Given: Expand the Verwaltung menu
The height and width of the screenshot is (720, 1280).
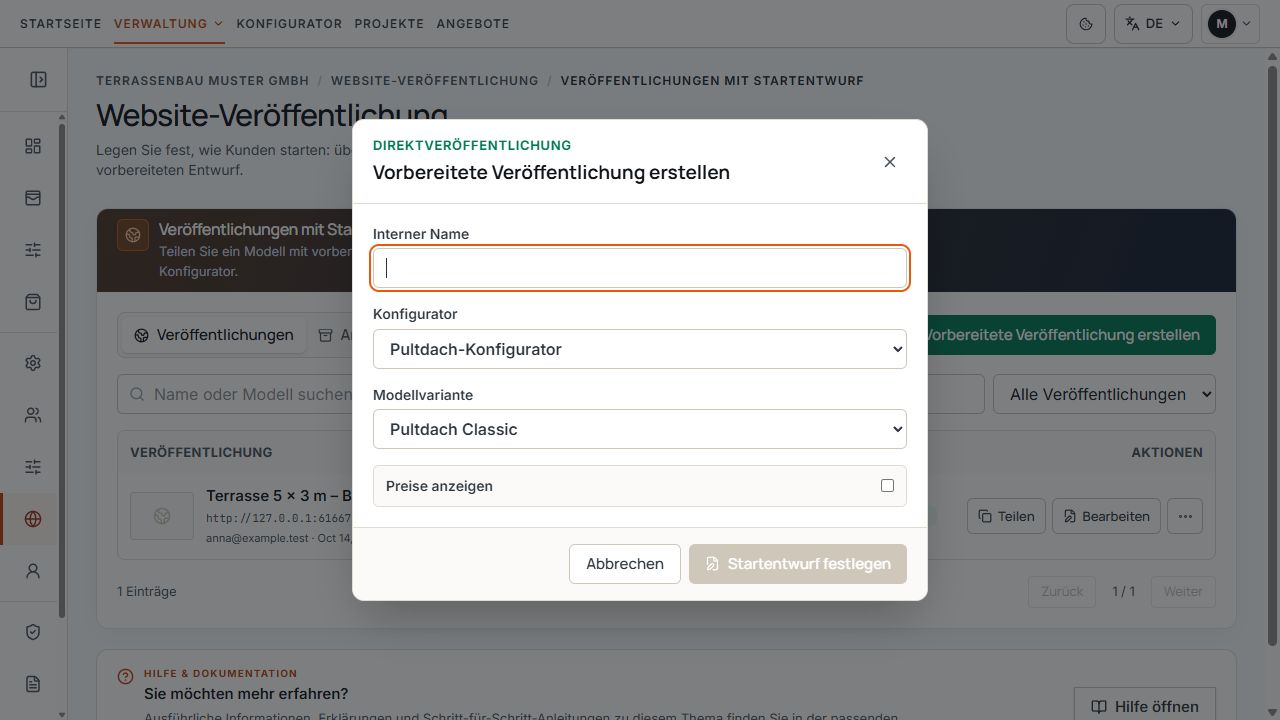Looking at the screenshot, I should 168,23.
